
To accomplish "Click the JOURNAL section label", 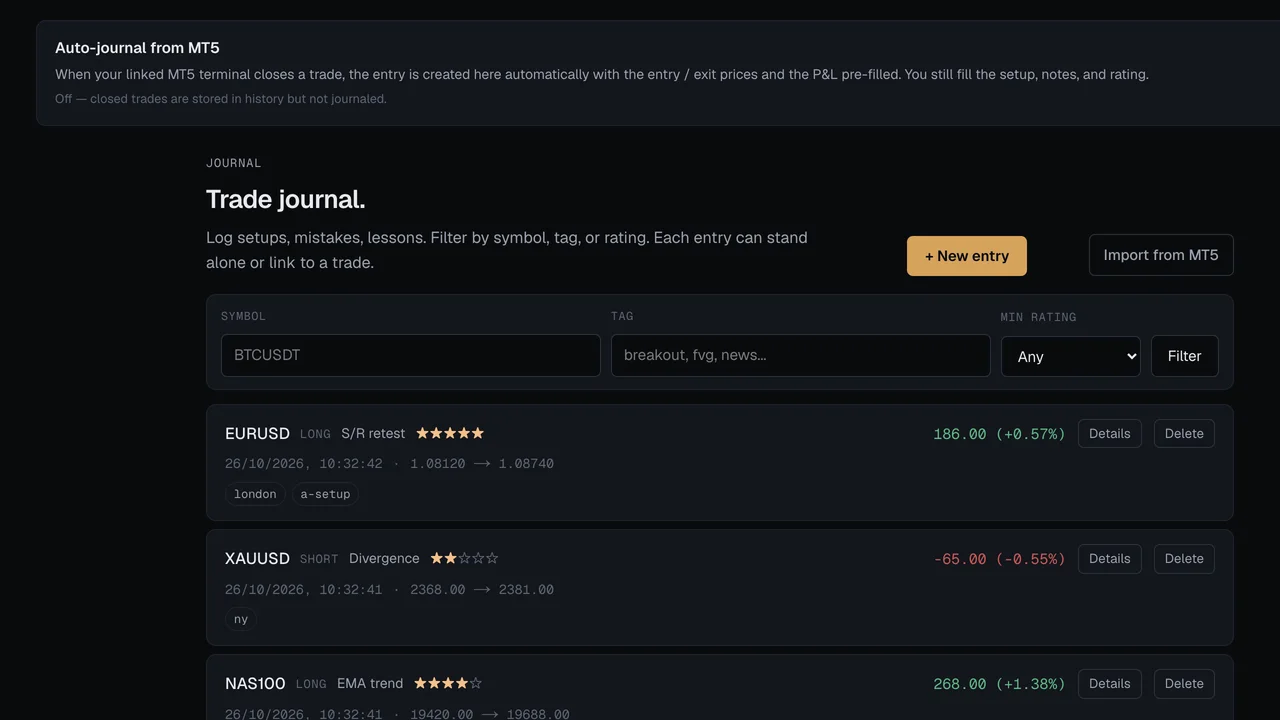I will 234,163.
